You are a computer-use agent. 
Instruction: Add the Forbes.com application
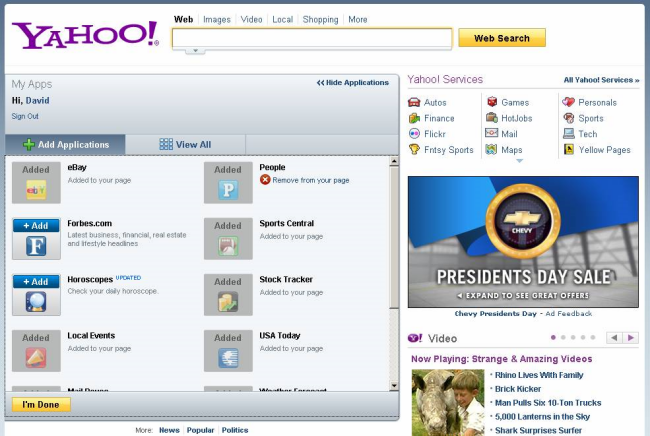pyautogui.click(x=36, y=226)
